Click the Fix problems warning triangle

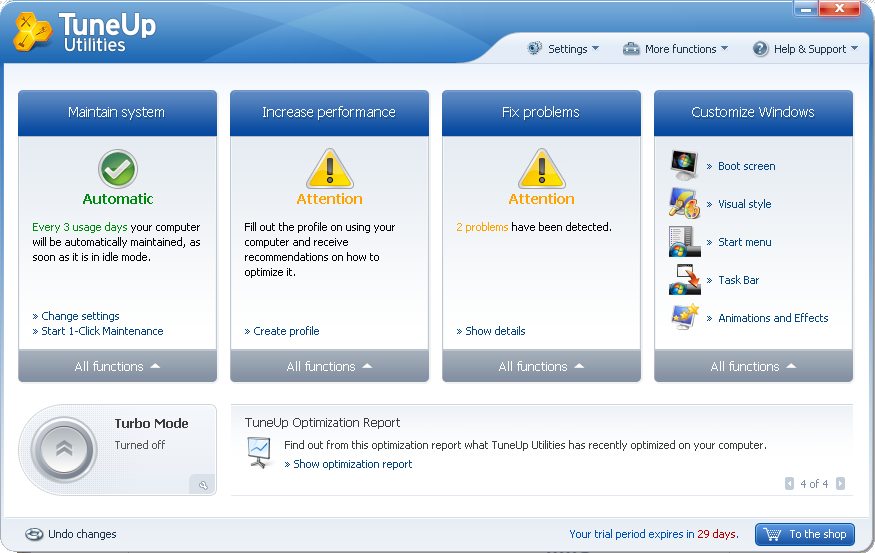(542, 169)
